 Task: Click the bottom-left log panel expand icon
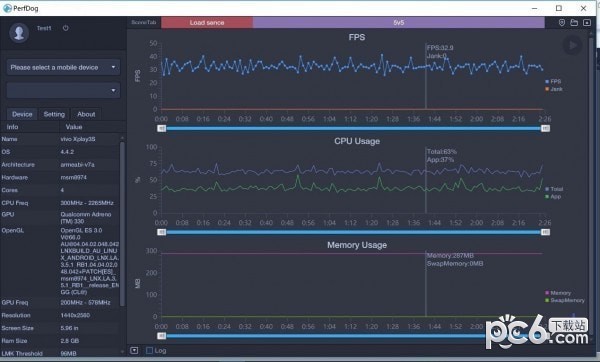click(134, 350)
